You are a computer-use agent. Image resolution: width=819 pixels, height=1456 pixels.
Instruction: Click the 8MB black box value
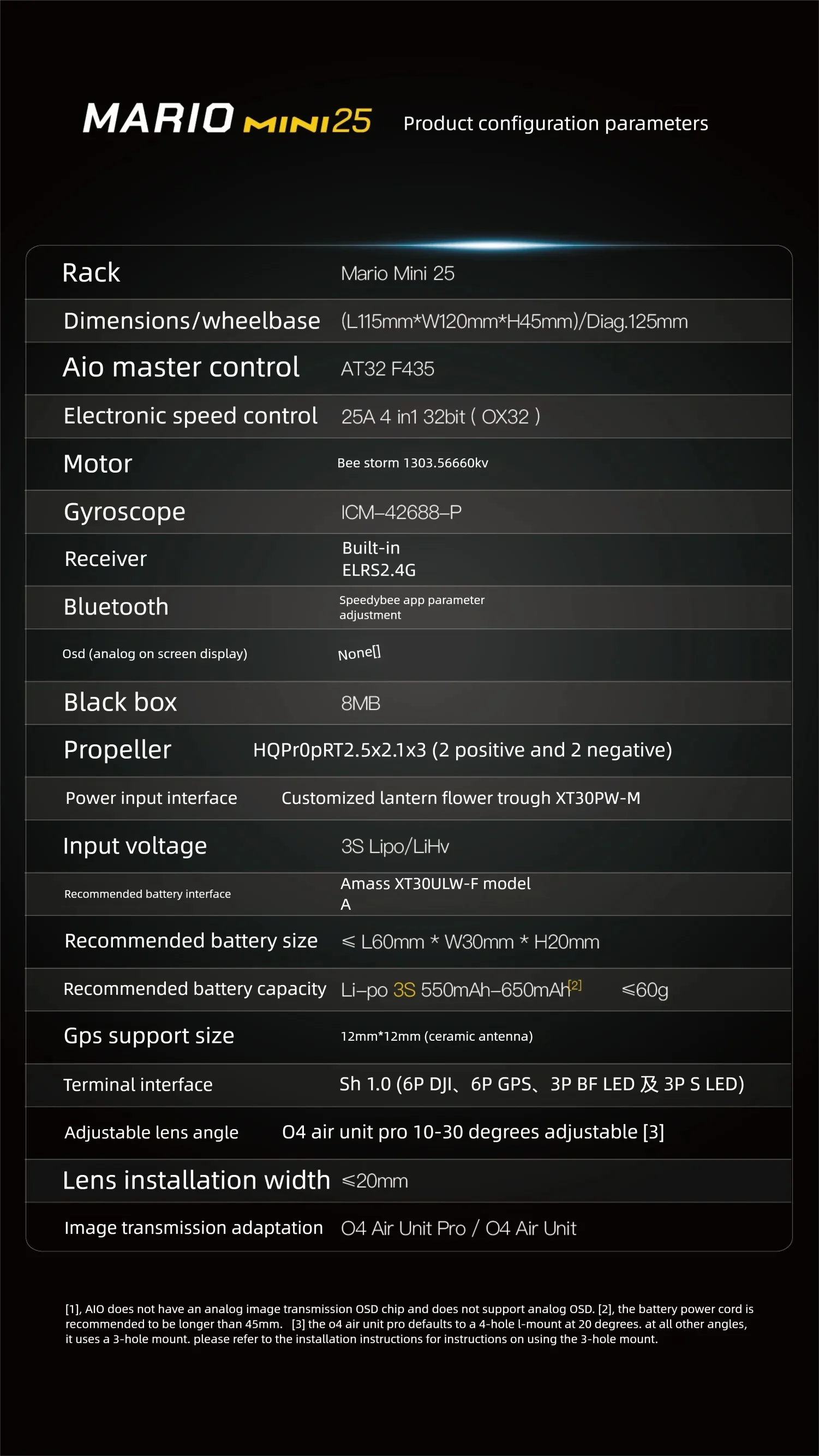click(x=361, y=703)
